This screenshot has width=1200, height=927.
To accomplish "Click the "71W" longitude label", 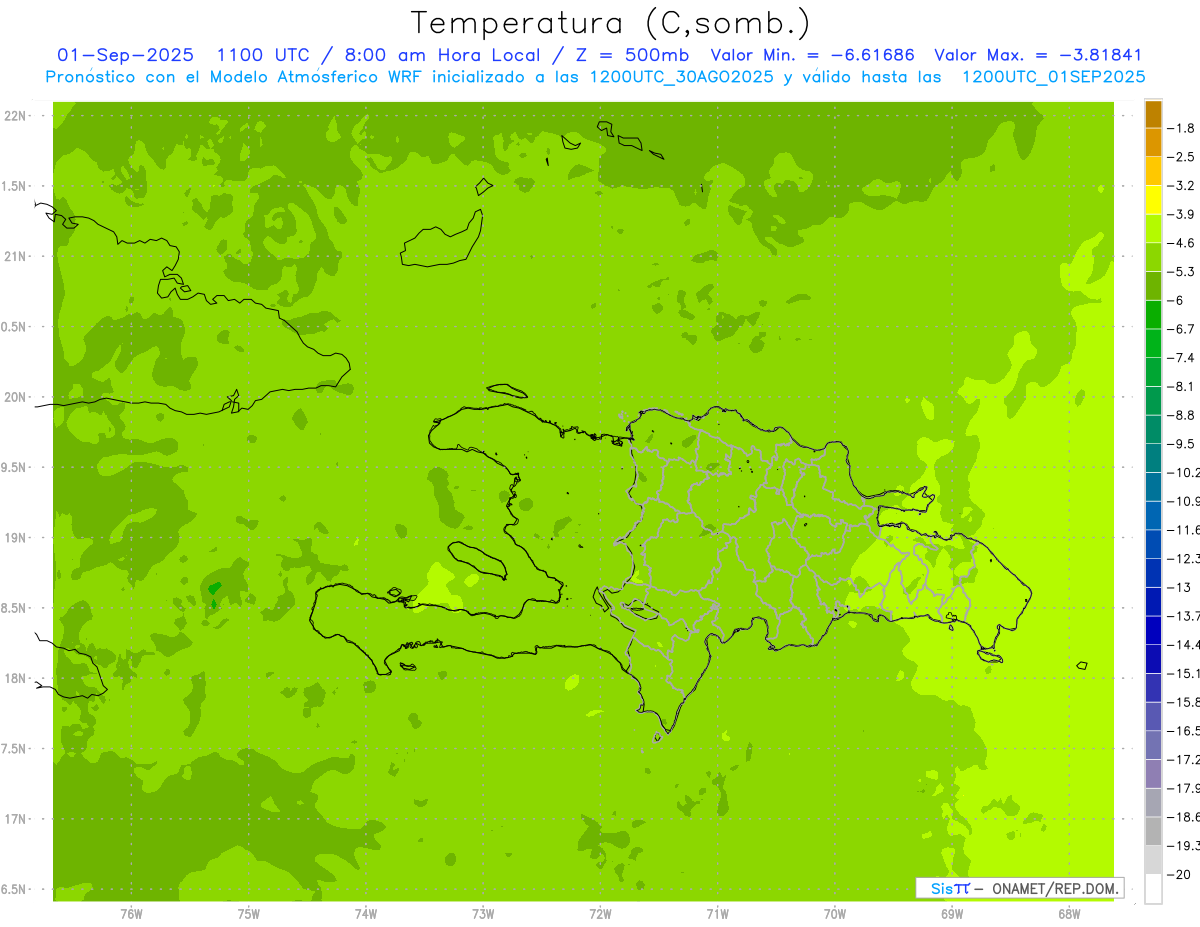I will coord(717,913).
